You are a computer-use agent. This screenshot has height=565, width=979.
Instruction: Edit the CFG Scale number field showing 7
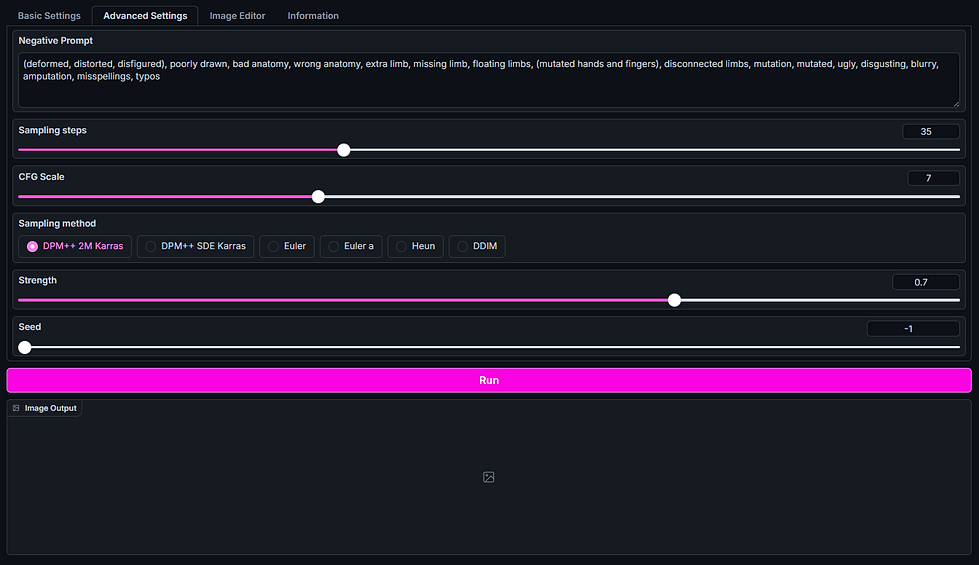tap(933, 178)
